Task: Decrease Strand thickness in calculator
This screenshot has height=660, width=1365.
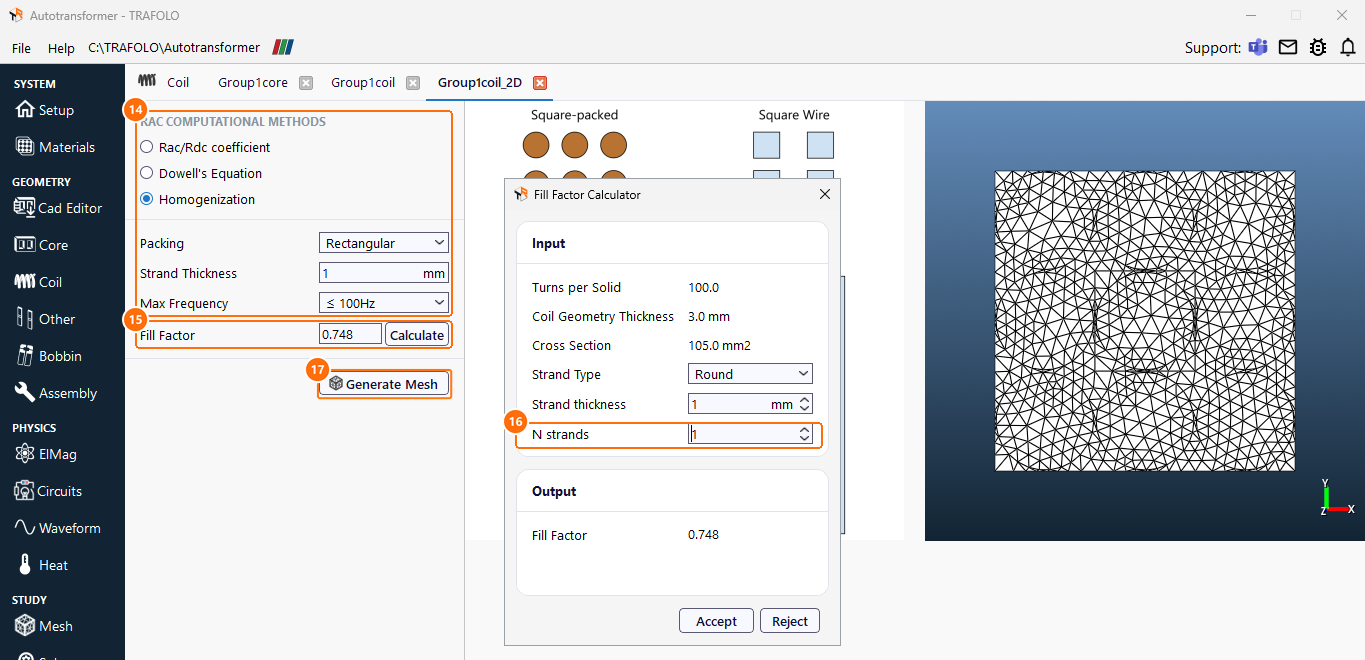Action: [x=805, y=409]
